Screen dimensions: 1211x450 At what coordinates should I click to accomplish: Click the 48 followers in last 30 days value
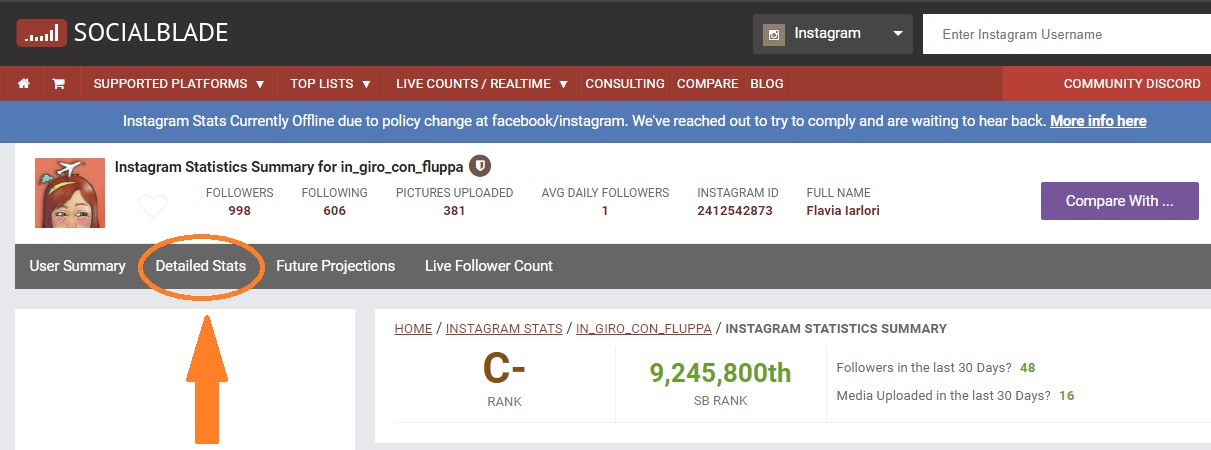coord(1028,367)
